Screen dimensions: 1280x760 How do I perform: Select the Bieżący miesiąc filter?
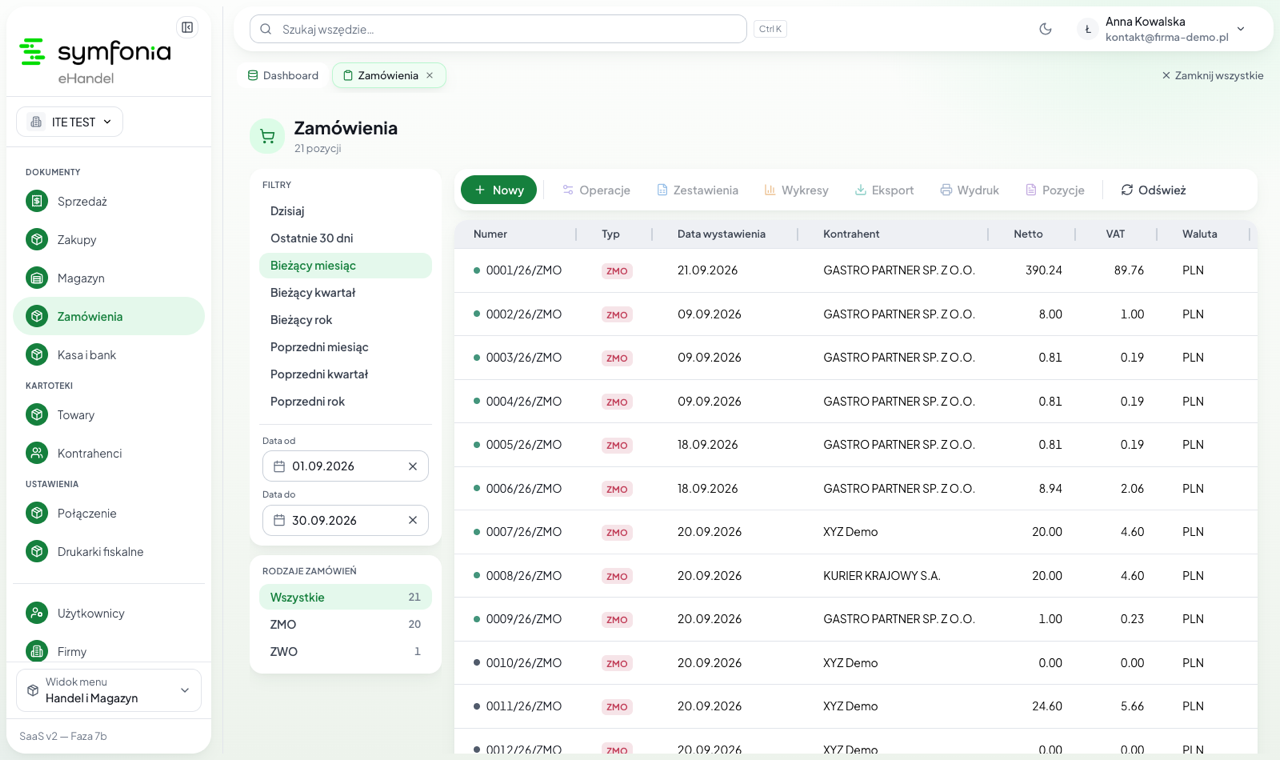point(345,265)
